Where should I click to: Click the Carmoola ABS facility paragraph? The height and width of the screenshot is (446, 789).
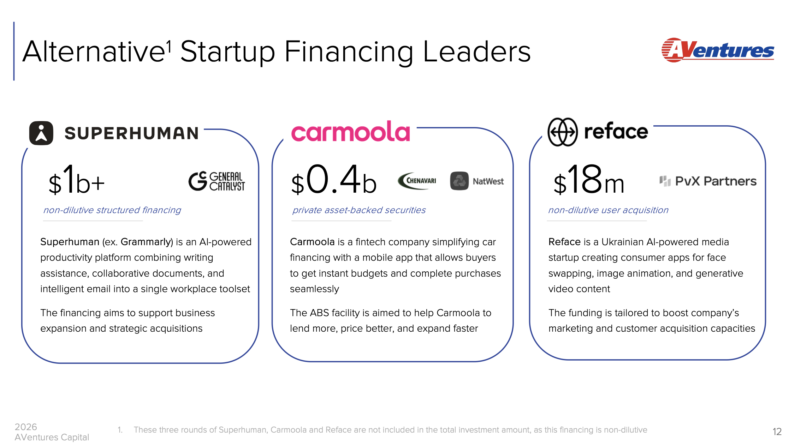[392, 320]
